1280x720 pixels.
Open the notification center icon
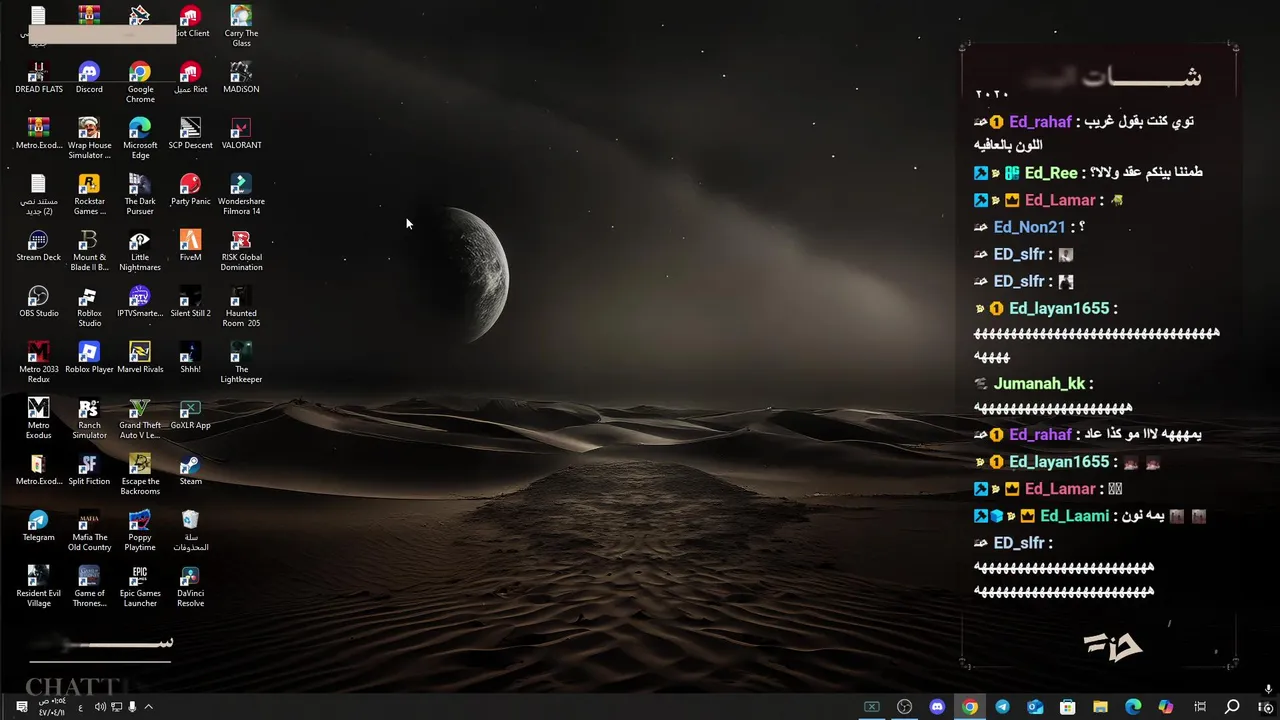(x=22, y=707)
